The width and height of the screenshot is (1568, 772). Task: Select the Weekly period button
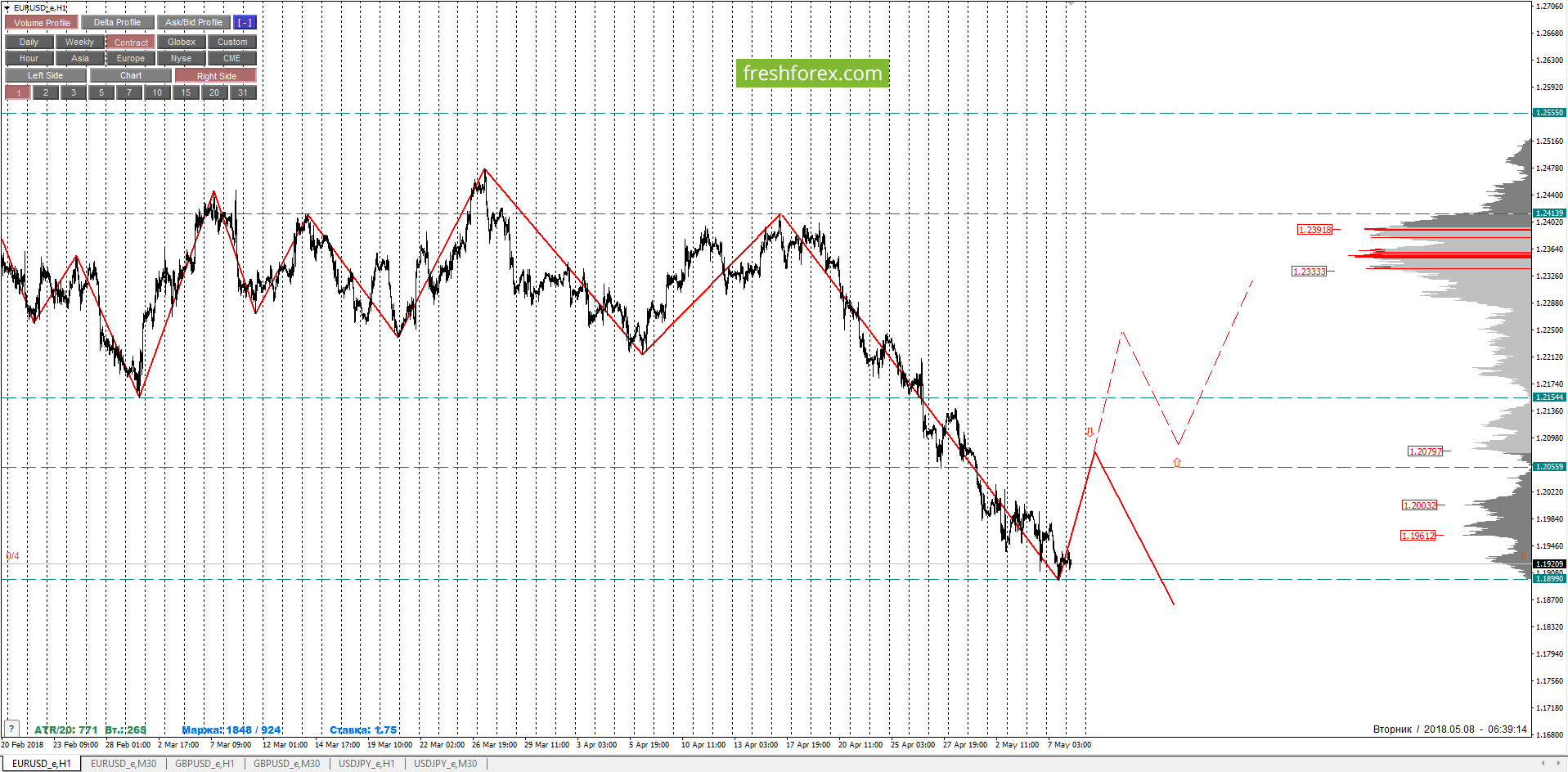tap(79, 42)
